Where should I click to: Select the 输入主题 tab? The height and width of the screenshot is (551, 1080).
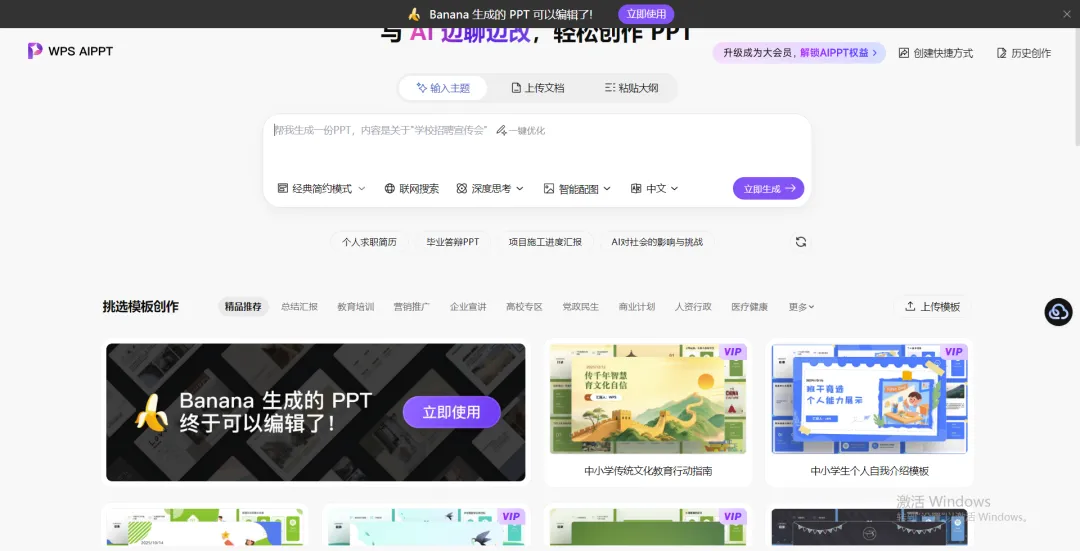(443, 88)
